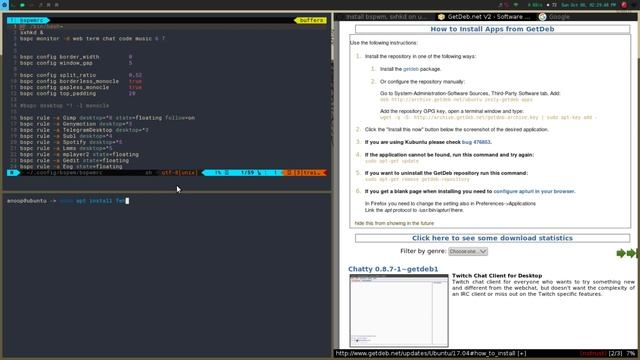Open the 'Filter by genre' dropdown
This screenshot has width=640, height=360.
468,251
